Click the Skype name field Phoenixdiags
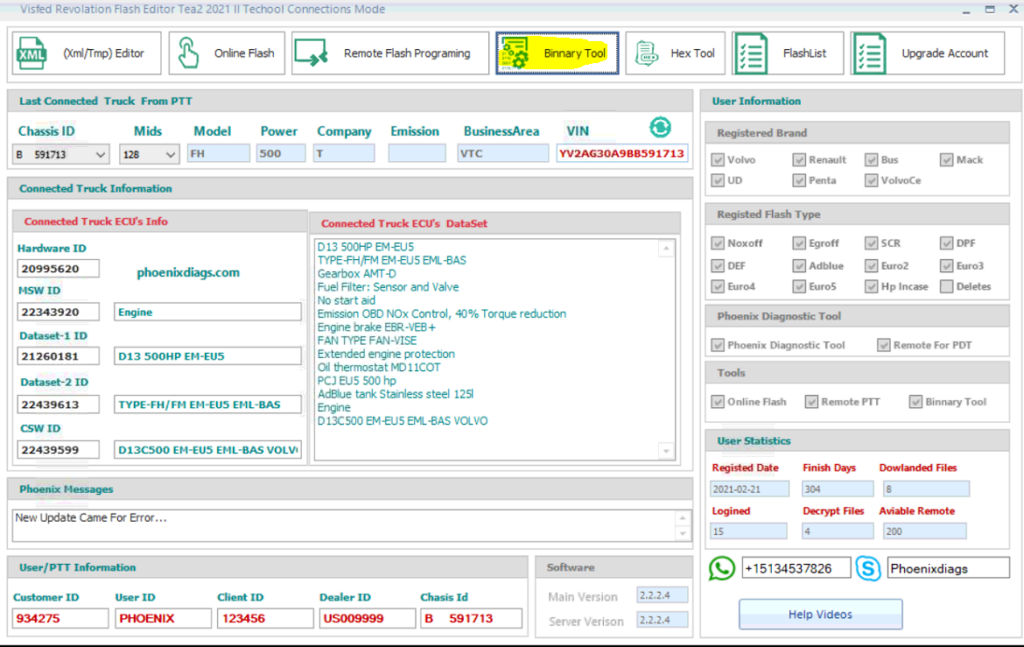The width and height of the screenshot is (1024, 647). point(948,568)
